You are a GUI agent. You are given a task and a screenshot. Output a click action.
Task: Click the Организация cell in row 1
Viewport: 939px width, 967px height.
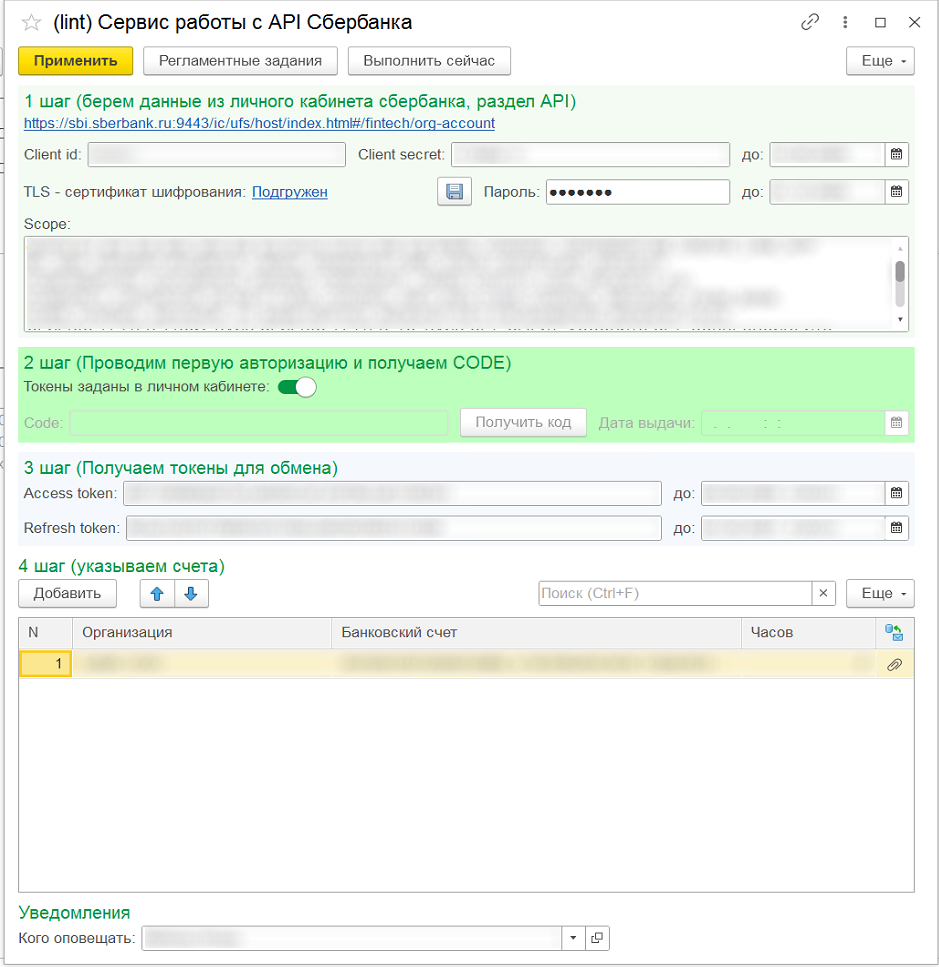click(202, 664)
